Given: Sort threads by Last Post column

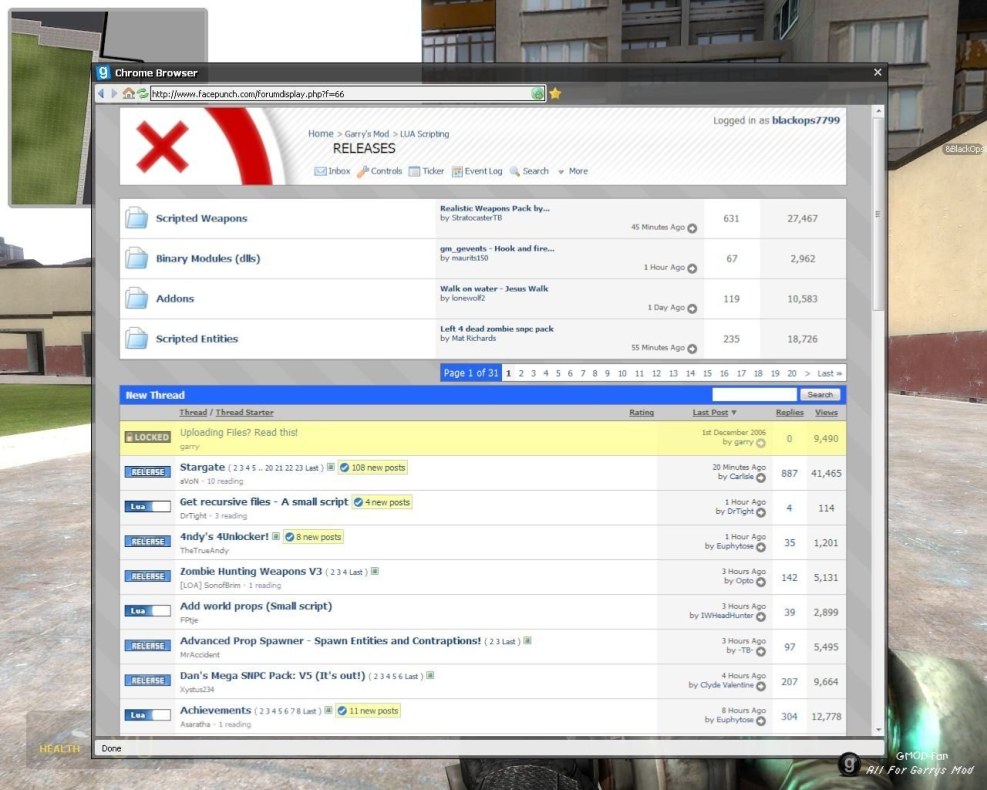Looking at the screenshot, I should [x=711, y=412].
